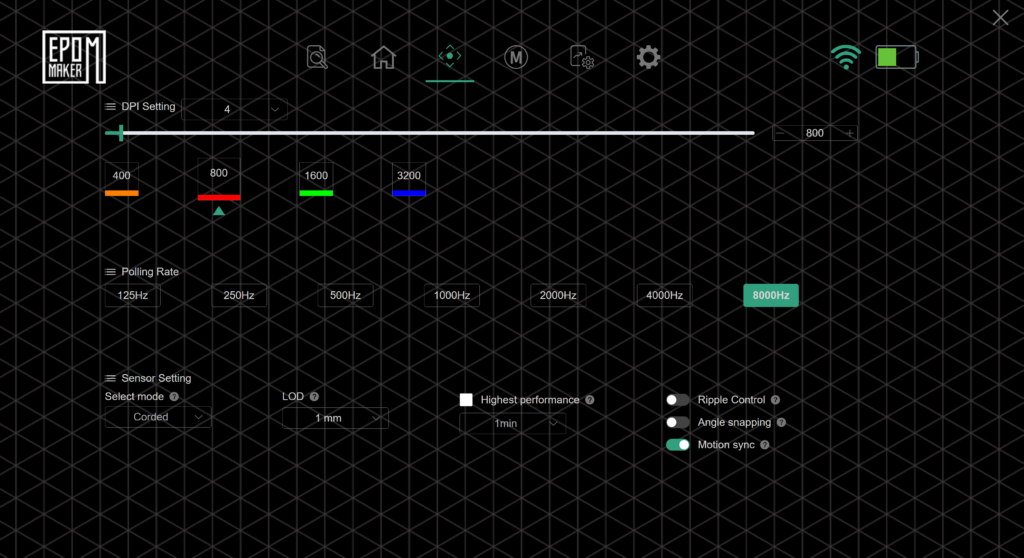
Task: Select the 1000Hz polling rate
Action: (x=452, y=296)
